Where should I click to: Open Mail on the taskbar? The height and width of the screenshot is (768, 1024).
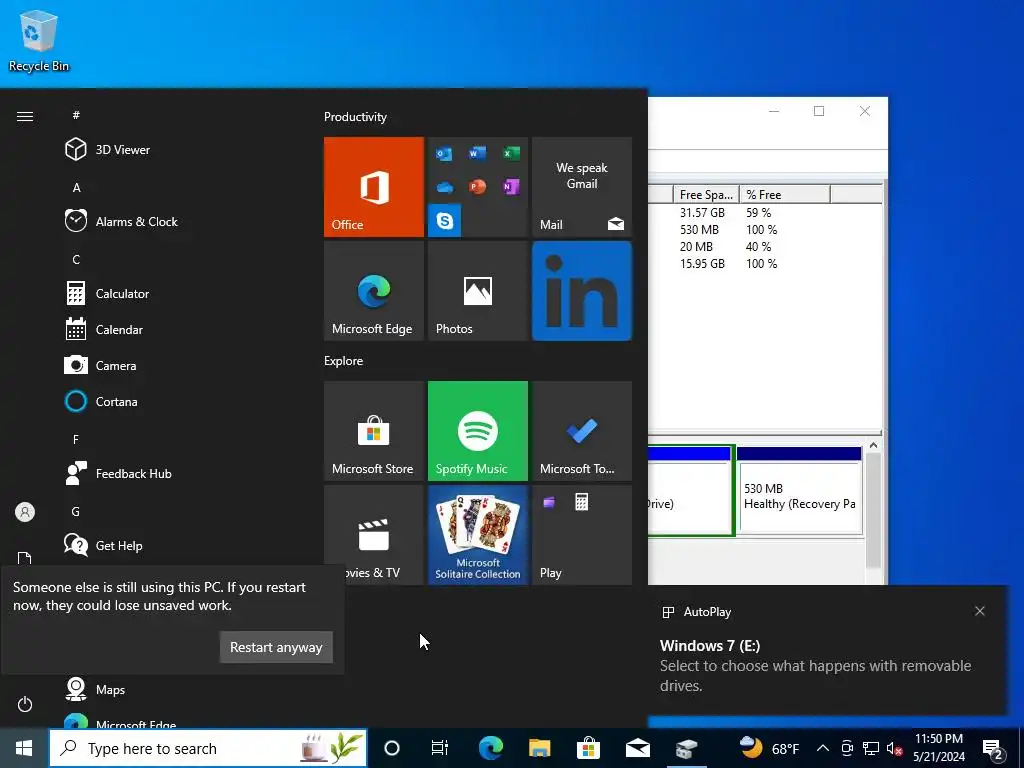point(637,748)
